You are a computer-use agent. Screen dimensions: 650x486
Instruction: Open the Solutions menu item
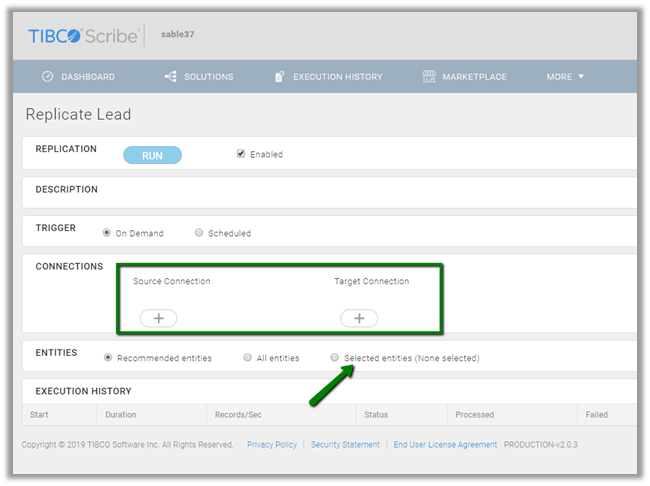click(x=208, y=77)
